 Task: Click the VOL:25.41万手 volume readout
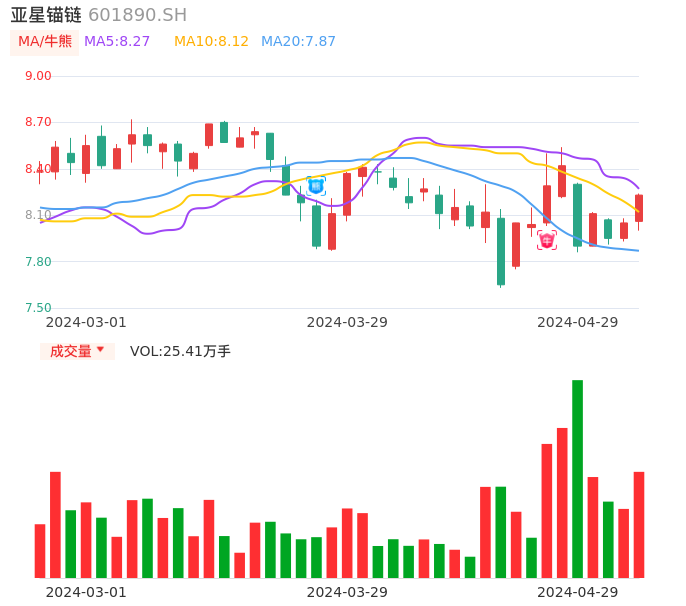[180, 351]
